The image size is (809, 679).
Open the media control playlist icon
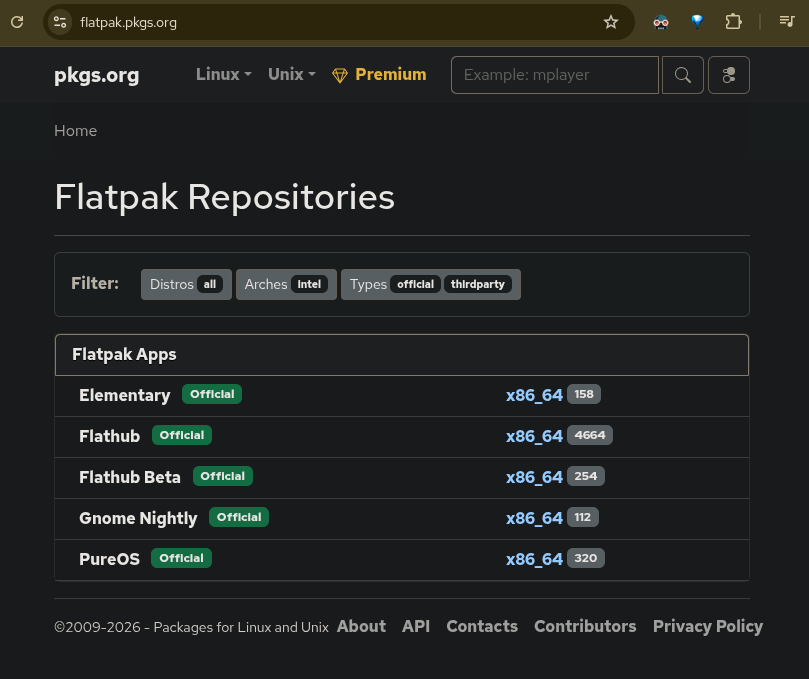[x=787, y=22]
